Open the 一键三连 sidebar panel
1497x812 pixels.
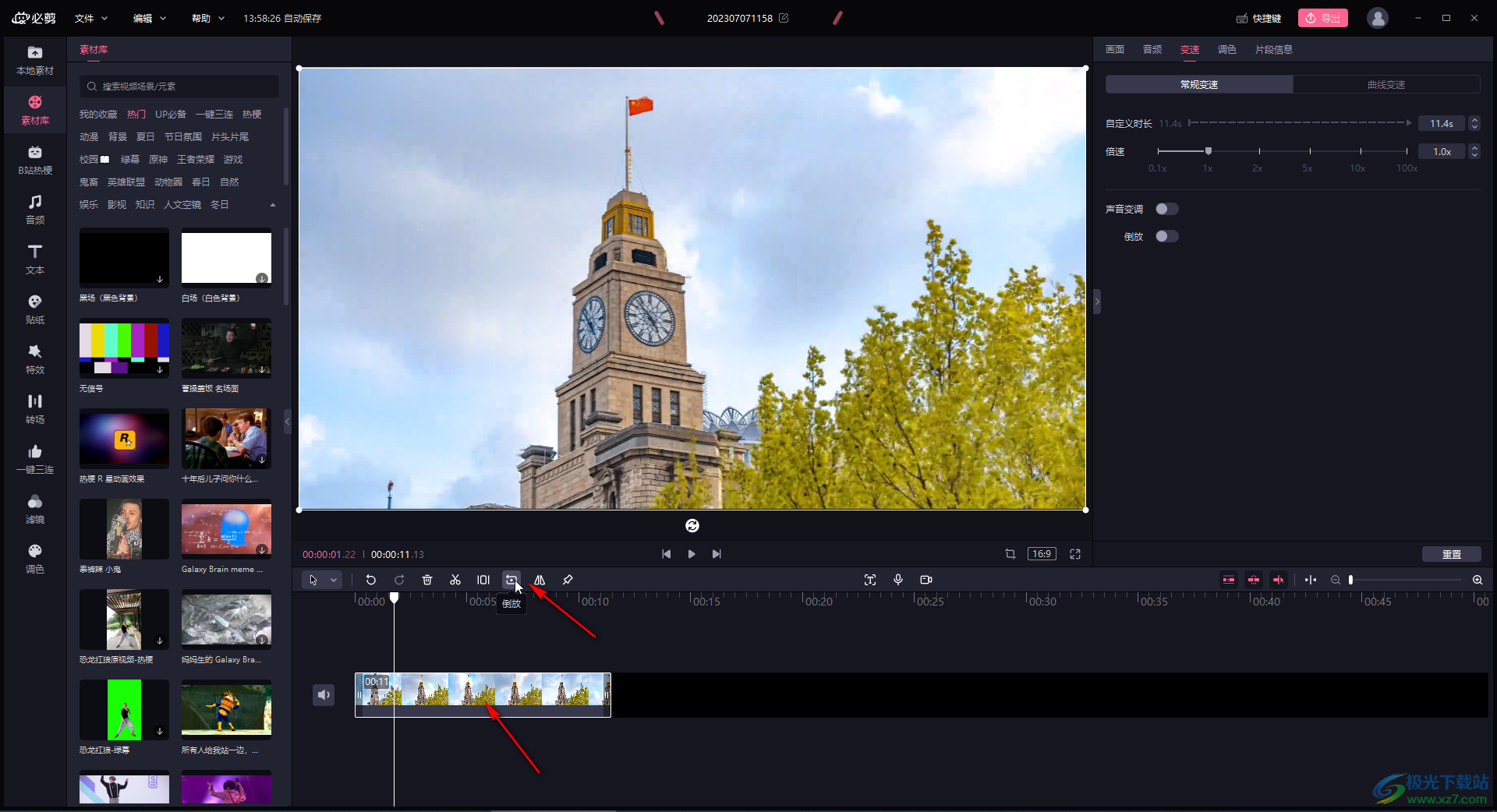tap(35, 460)
